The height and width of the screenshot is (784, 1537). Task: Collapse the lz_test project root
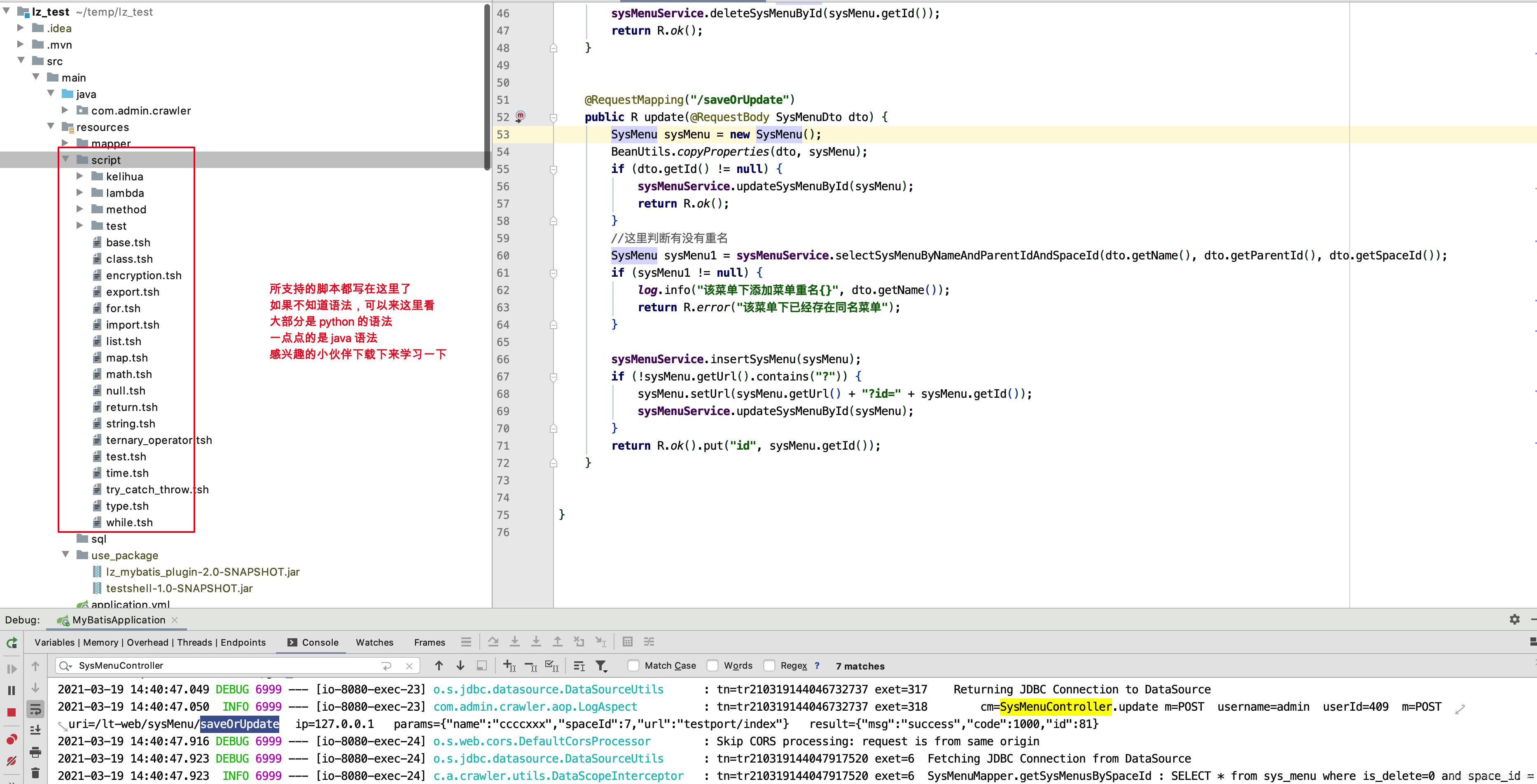(7, 11)
